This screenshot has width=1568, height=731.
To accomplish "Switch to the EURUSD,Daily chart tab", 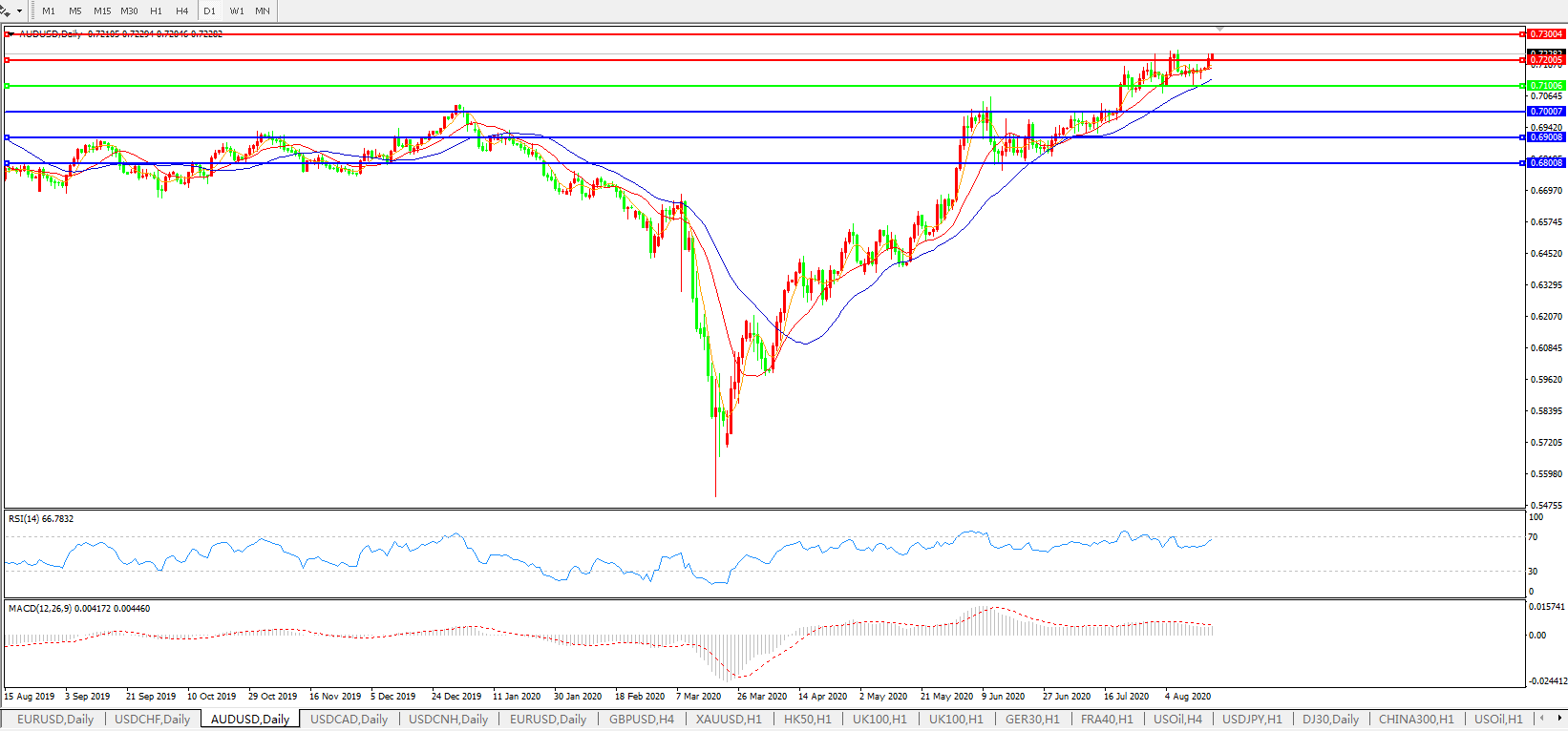I will click(55, 720).
